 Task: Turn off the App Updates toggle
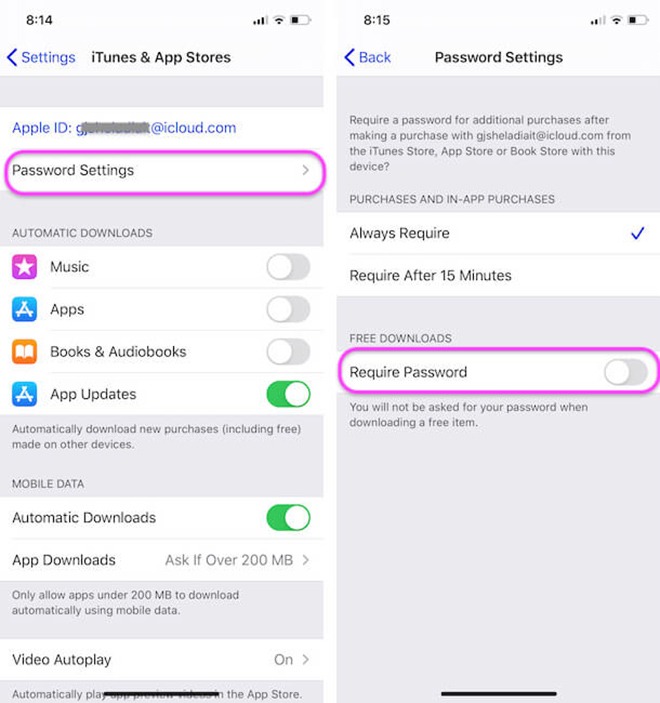[288, 394]
